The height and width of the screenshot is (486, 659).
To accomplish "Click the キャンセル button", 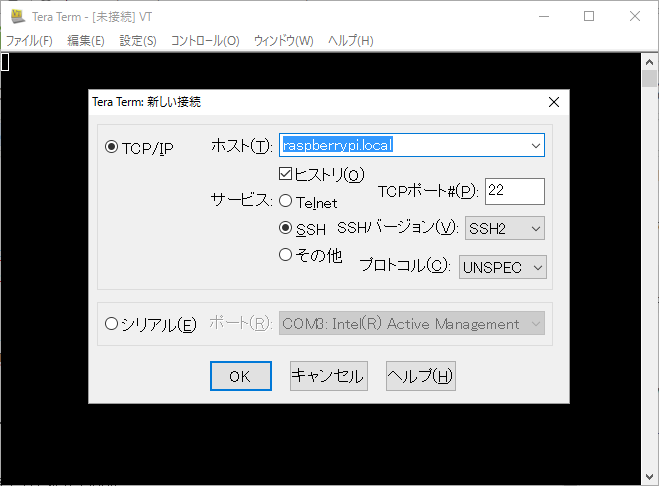I will point(329,376).
